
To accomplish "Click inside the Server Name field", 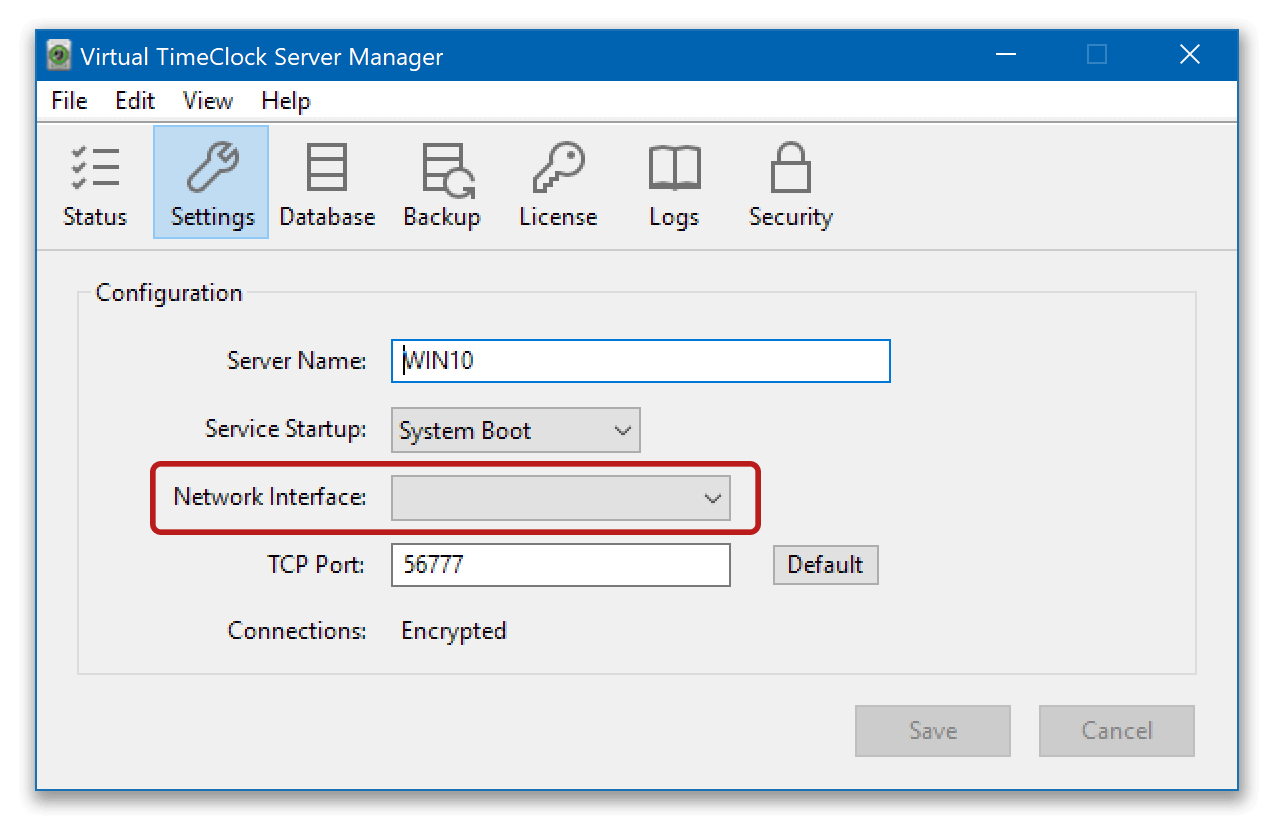I will click(640, 361).
